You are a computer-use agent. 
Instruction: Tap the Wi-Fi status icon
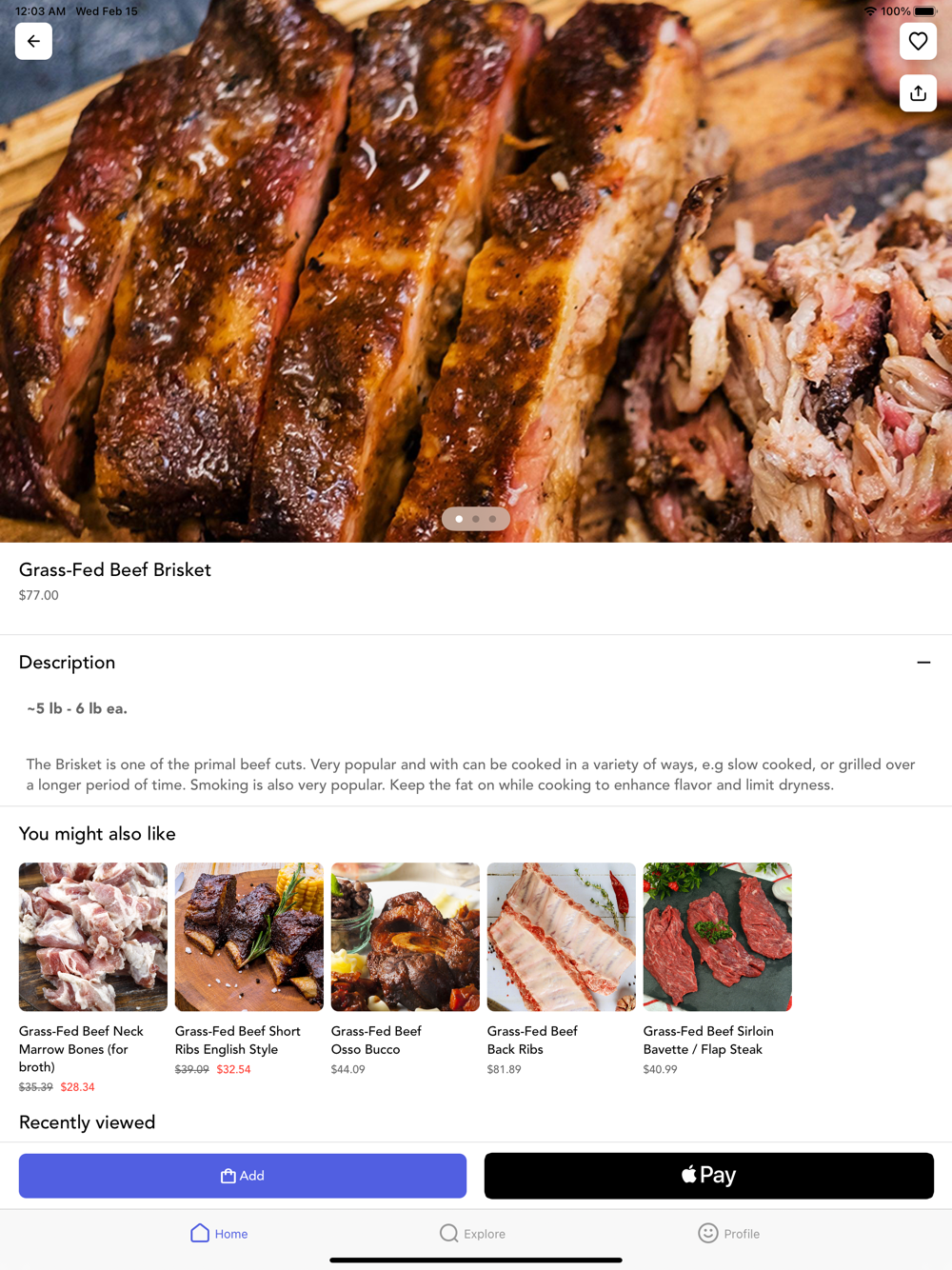point(870,11)
